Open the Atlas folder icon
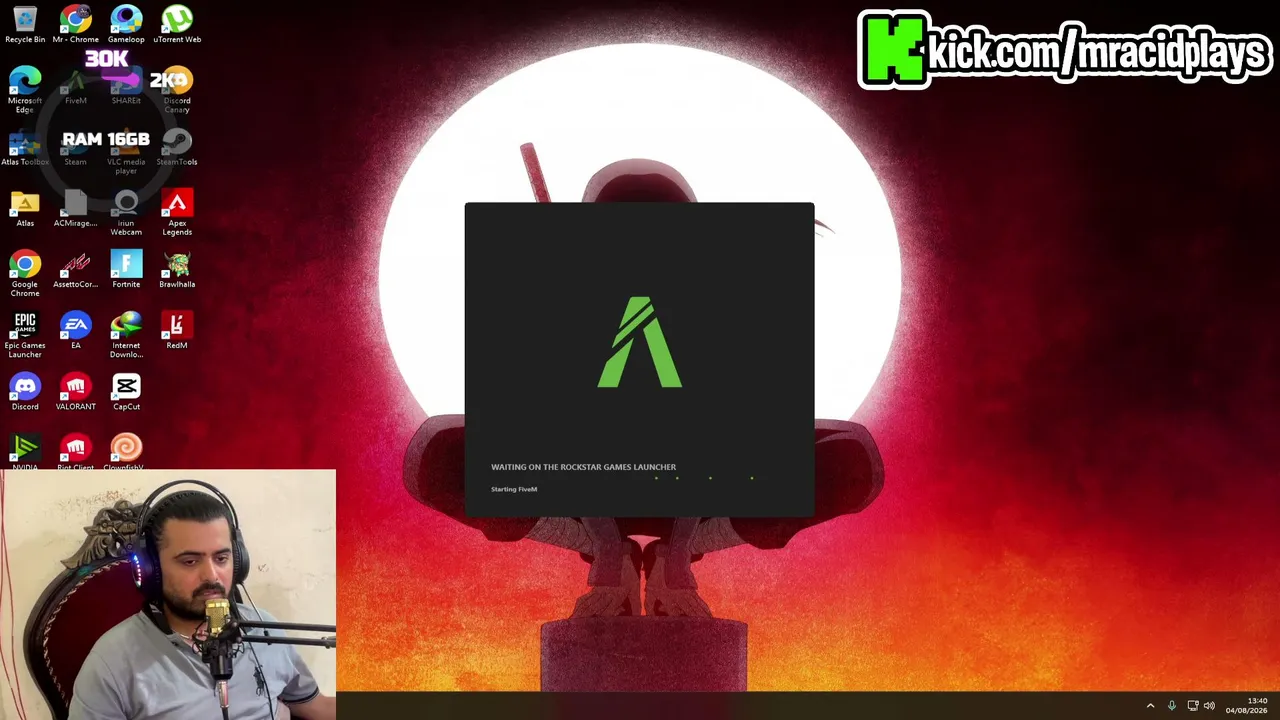This screenshot has height=720, width=1280. tap(25, 209)
